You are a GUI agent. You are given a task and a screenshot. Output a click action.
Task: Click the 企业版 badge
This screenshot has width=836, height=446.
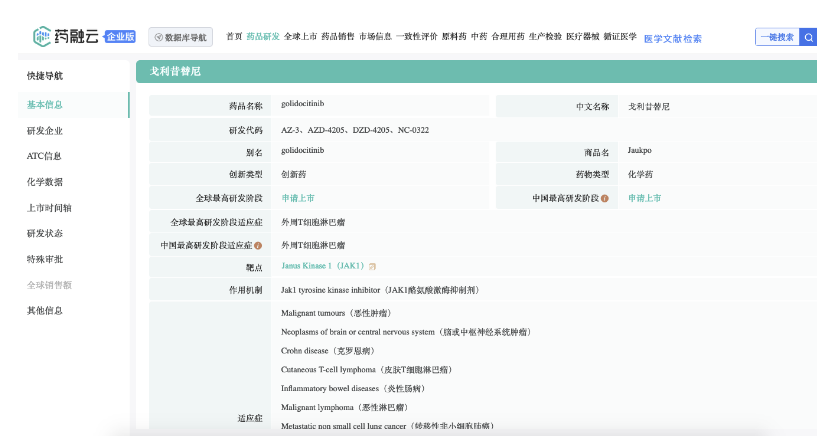tap(120, 37)
